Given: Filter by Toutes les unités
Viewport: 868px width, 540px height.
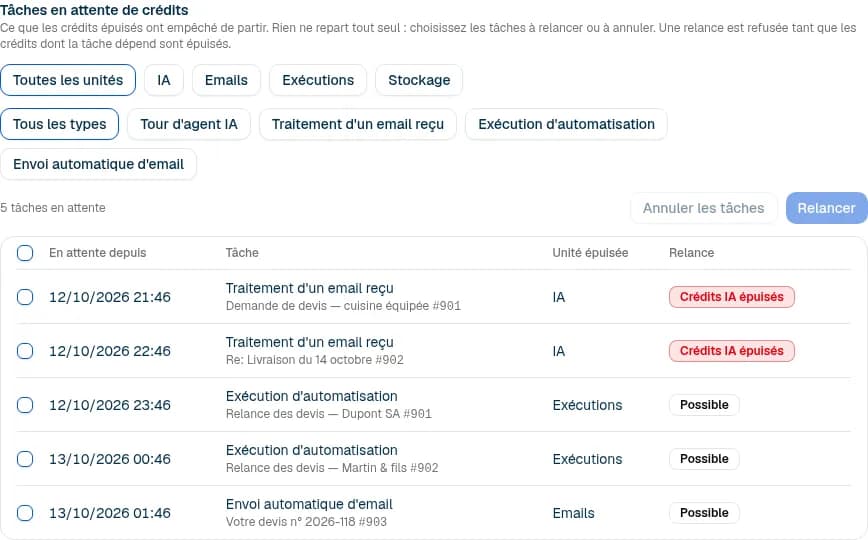Looking at the screenshot, I should (x=68, y=80).
